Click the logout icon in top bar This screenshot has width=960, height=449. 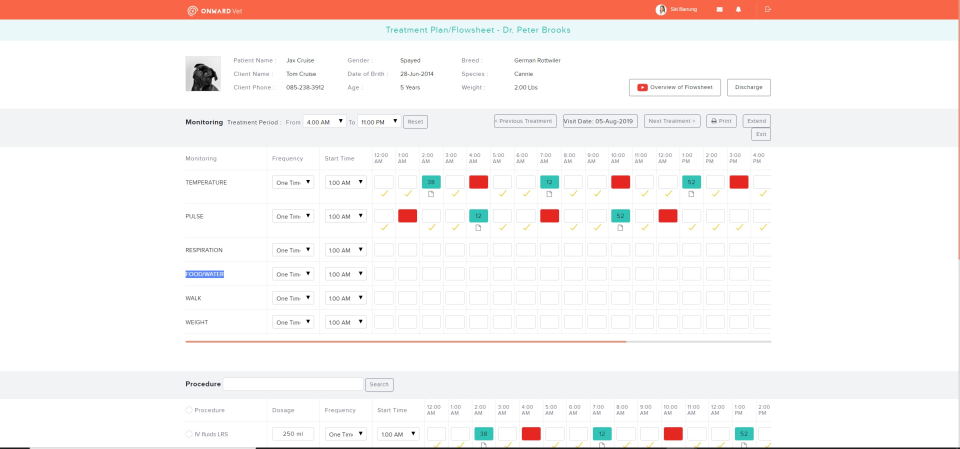click(768, 9)
